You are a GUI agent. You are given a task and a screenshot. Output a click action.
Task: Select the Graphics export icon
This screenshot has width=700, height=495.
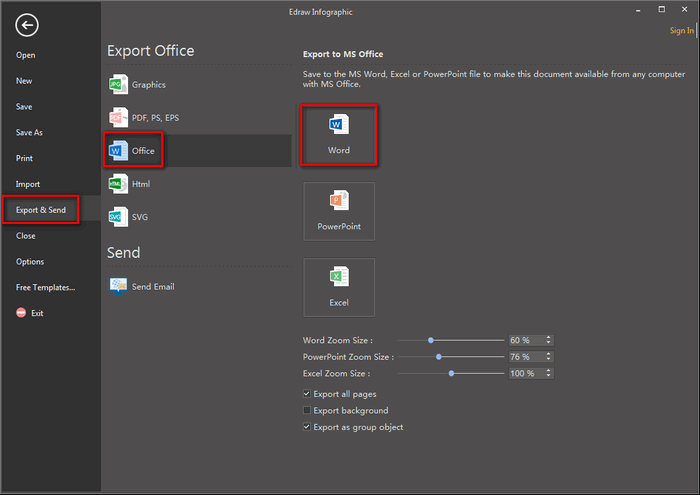click(118, 85)
